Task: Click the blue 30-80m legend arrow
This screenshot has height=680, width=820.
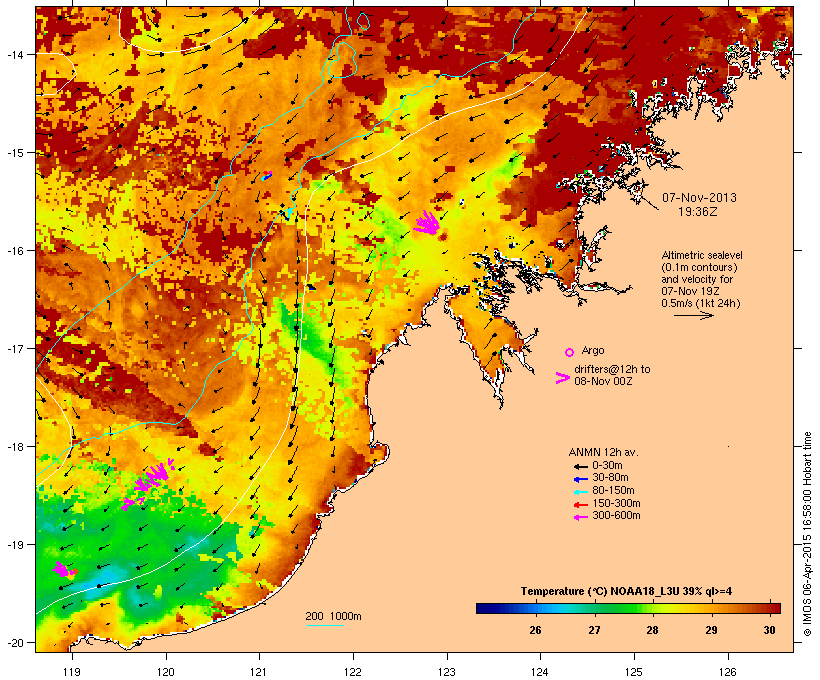Action: coord(580,479)
